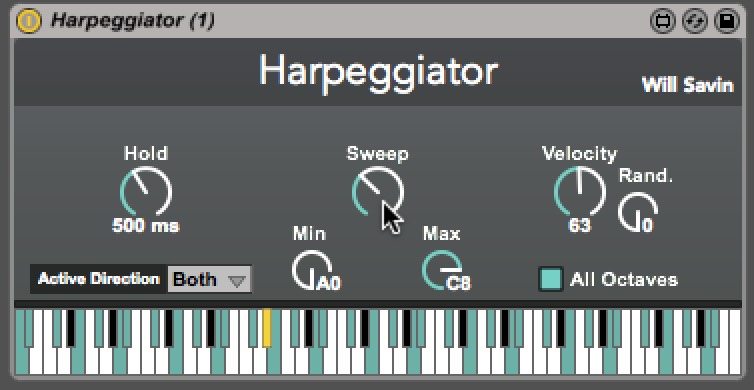Click the C8 maximum note value
This screenshot has height=390, width=754.
tap(458, 283)
